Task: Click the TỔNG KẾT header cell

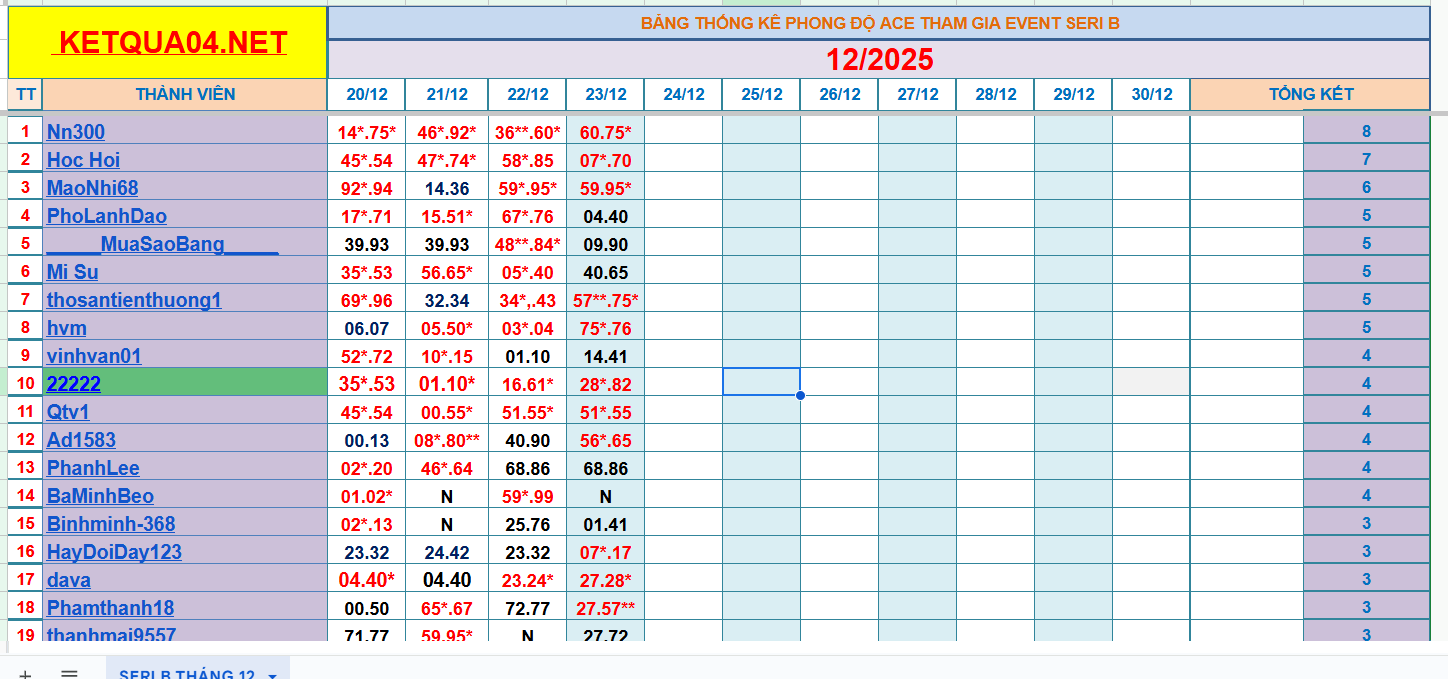Action: click(x=1310, y=94)
